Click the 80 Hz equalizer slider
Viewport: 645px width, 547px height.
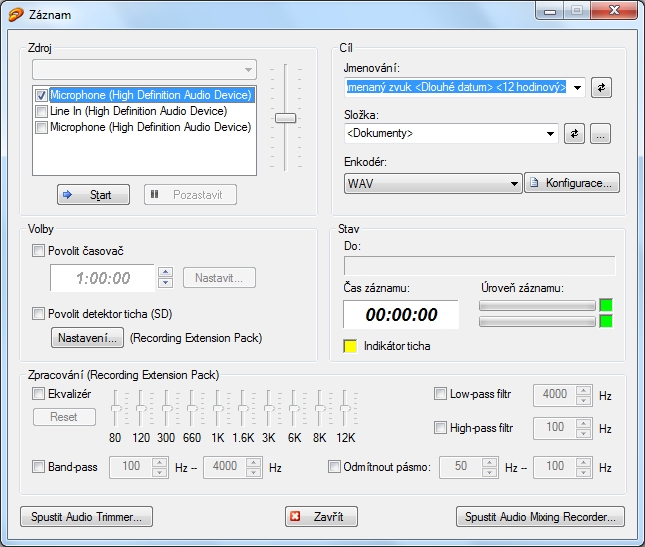pos(116,408)
